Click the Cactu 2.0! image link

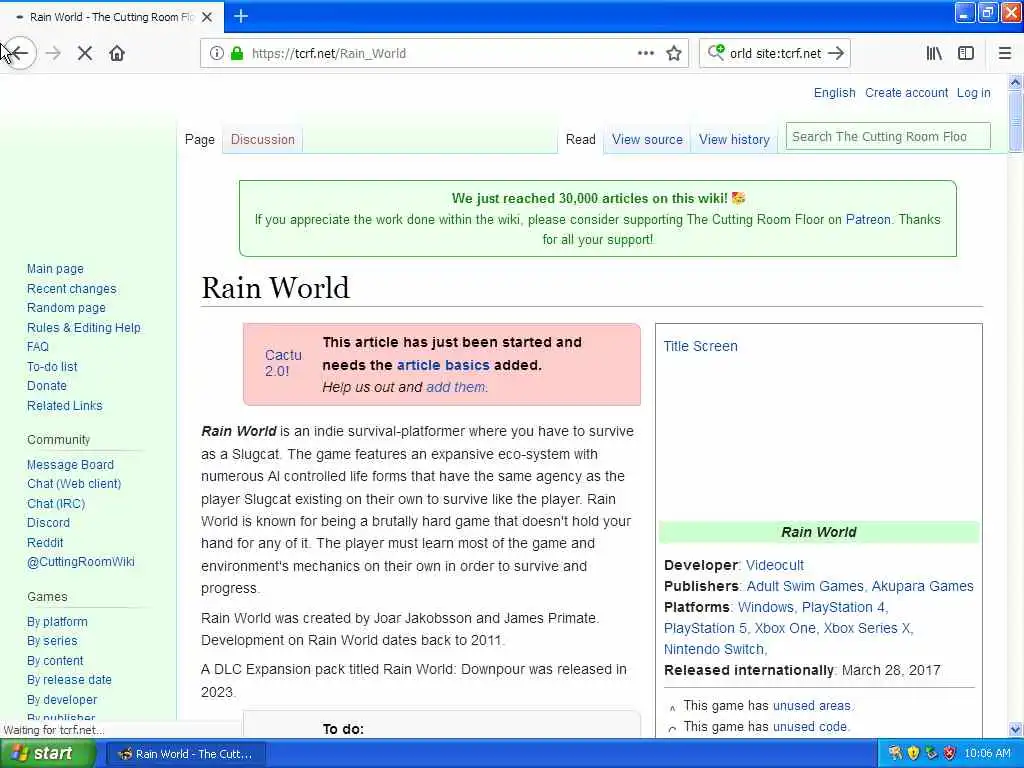[x=283, y=363]
